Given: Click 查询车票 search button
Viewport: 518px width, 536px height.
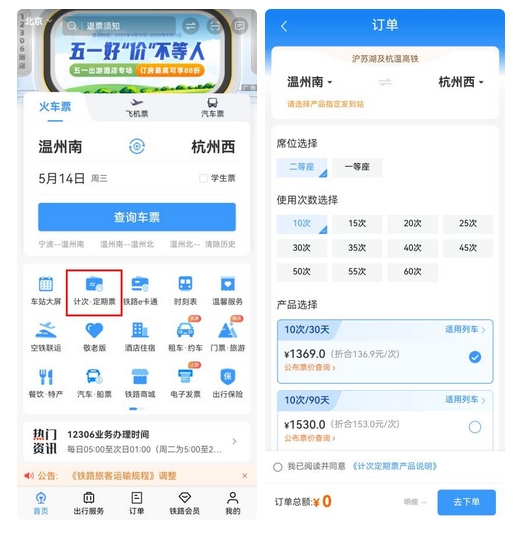Looking at the screenshot, I should click(x=137, y=217).
